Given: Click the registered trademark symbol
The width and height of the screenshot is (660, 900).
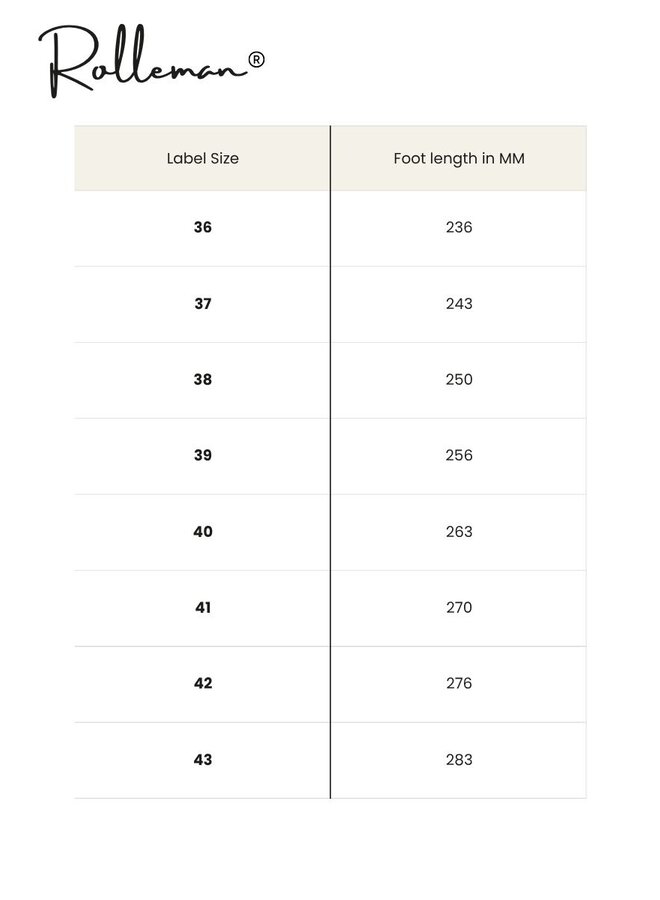Looking at the screenshot, I should [256, 60].
